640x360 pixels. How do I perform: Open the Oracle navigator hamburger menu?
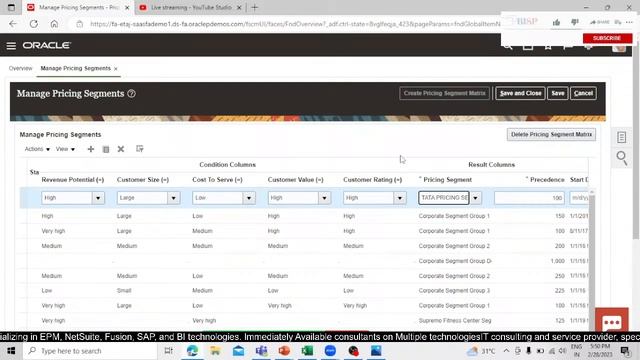click(x=11, y=46)
